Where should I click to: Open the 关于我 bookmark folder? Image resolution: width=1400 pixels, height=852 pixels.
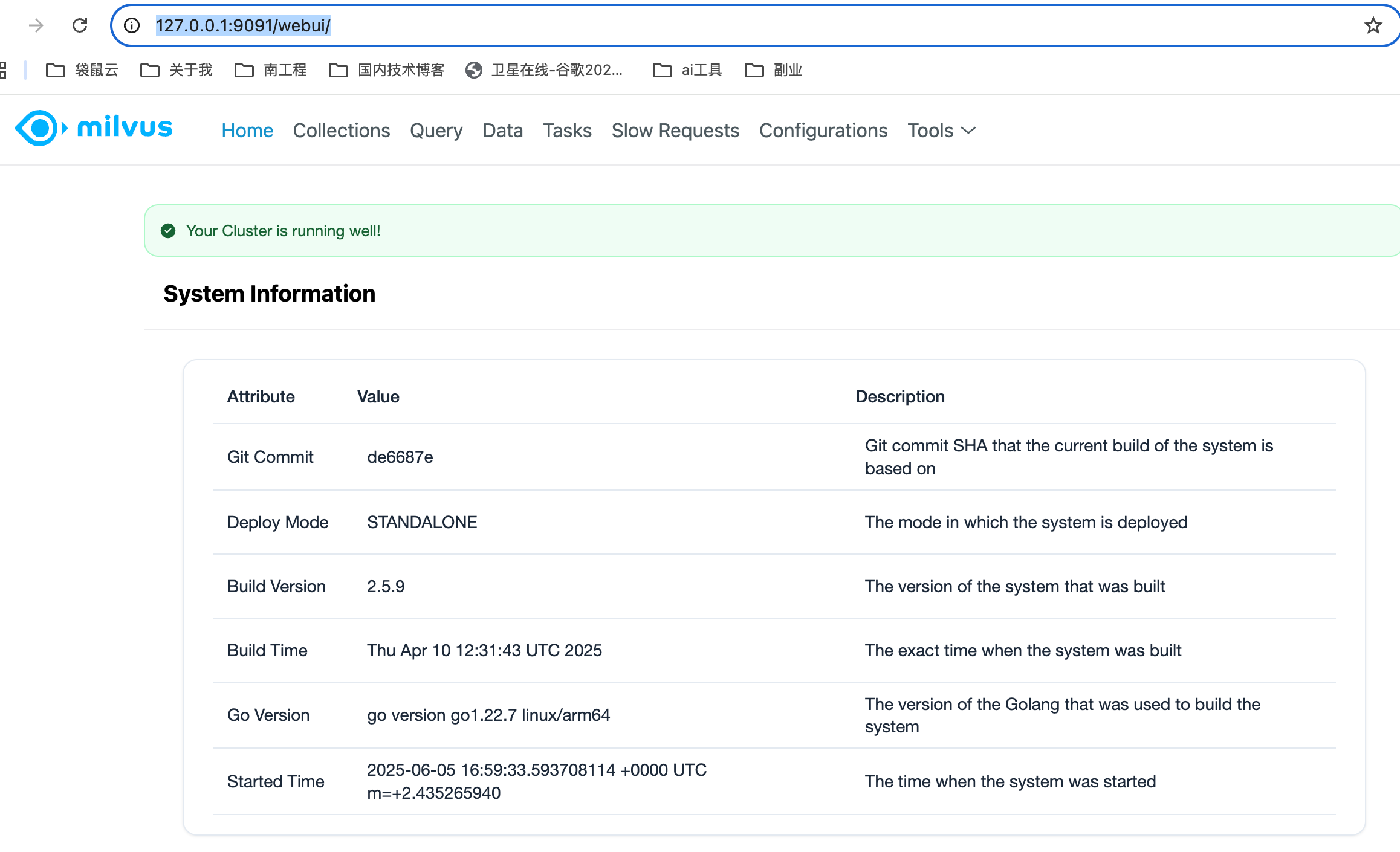point(177,70)
